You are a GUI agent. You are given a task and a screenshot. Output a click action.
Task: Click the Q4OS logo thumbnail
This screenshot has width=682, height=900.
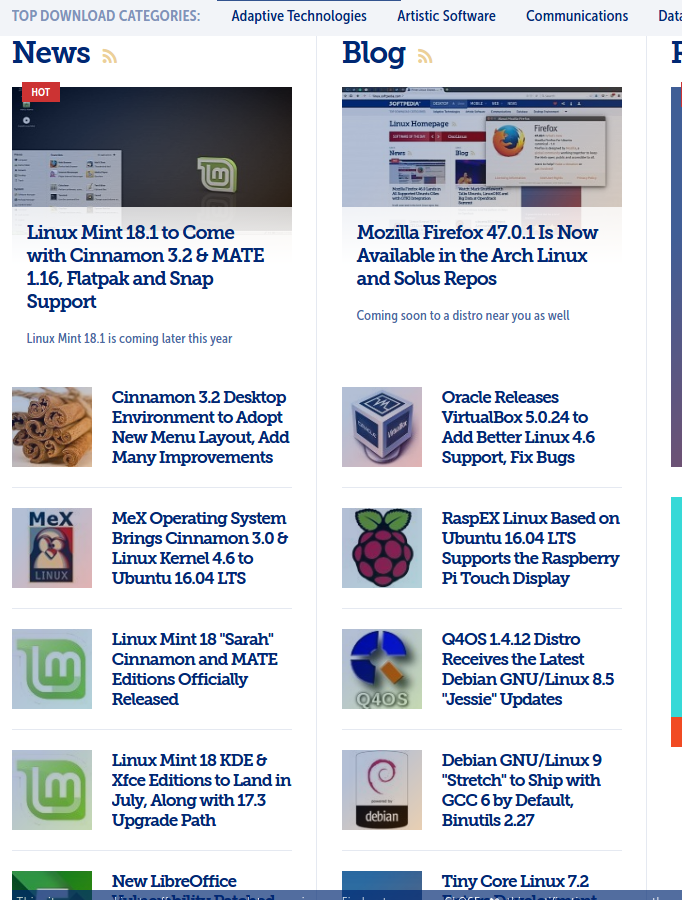(382, 669)
